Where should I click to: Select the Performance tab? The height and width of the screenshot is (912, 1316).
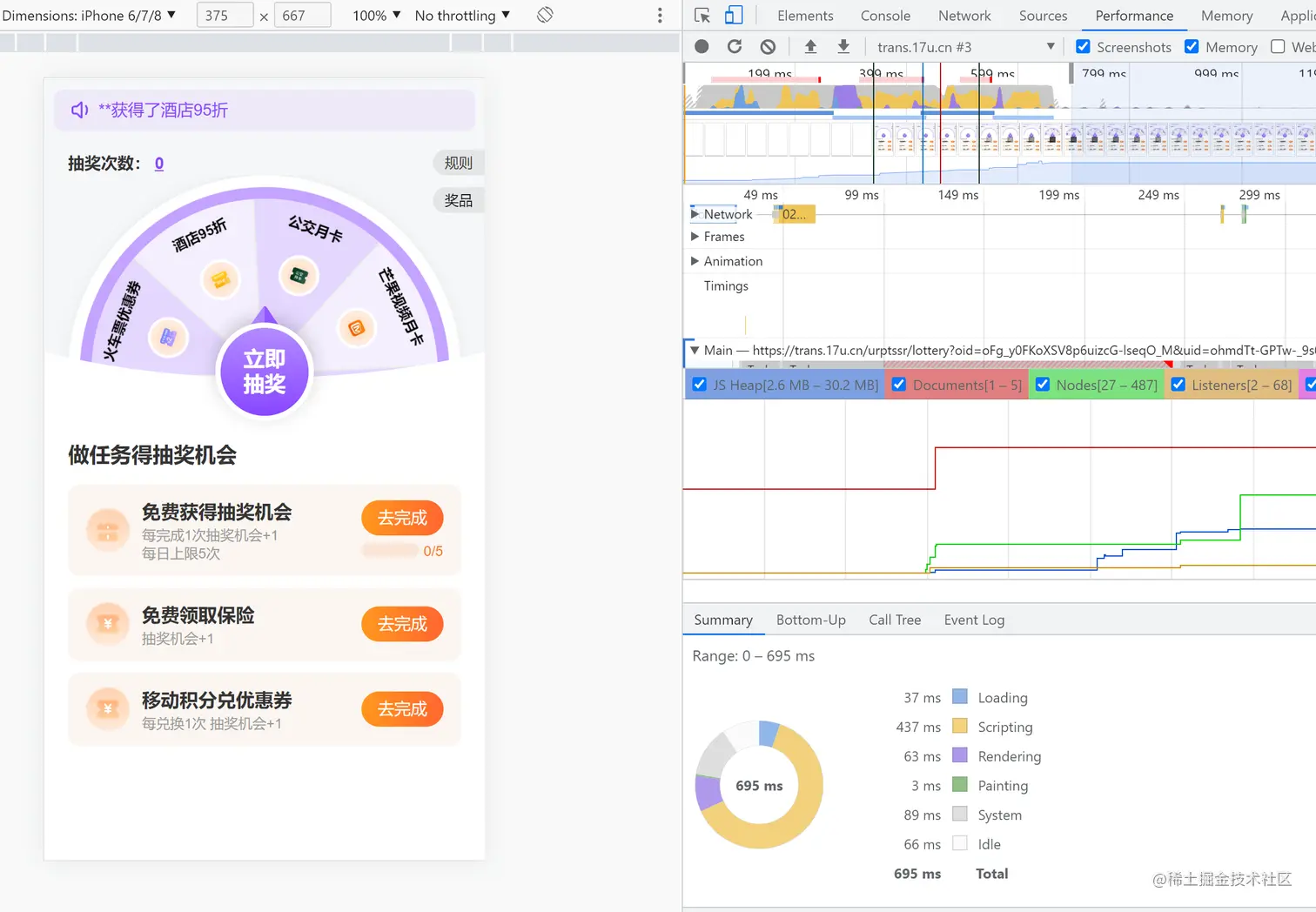point(1134,16)
